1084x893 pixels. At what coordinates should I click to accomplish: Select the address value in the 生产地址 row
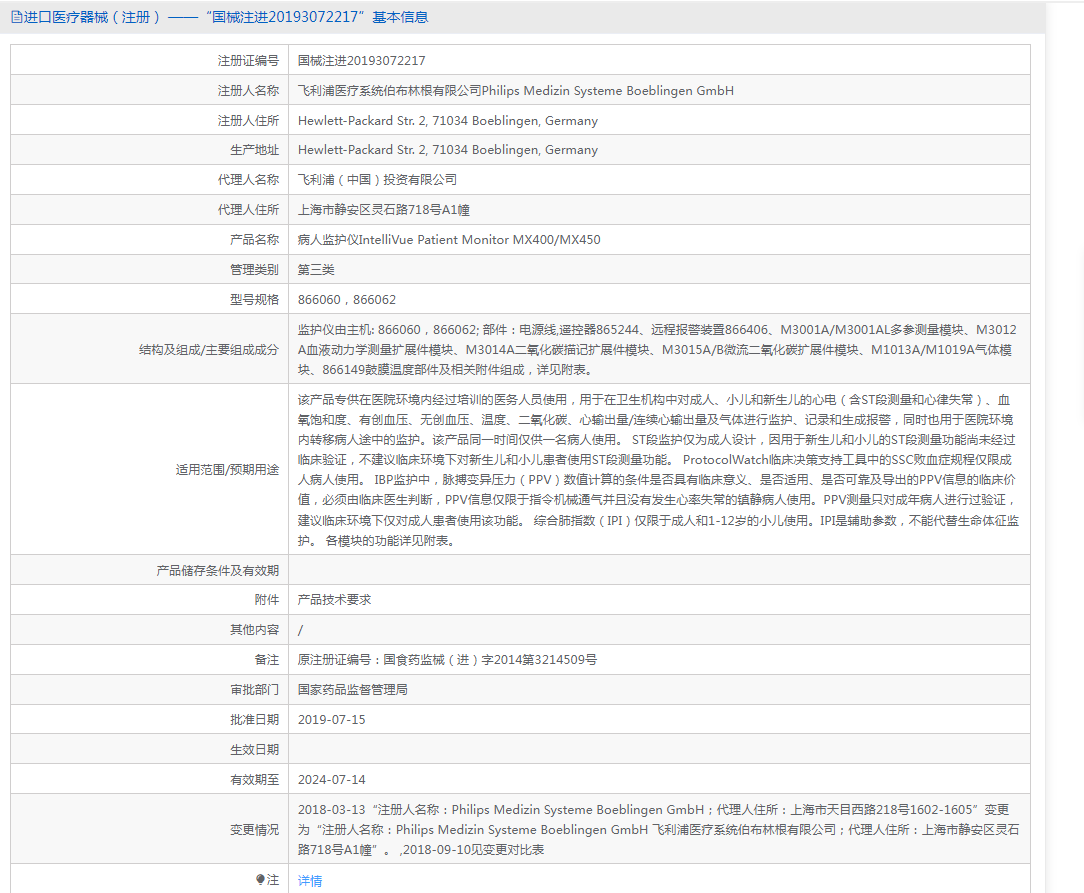pyautogui.click(x=448, y=149)
